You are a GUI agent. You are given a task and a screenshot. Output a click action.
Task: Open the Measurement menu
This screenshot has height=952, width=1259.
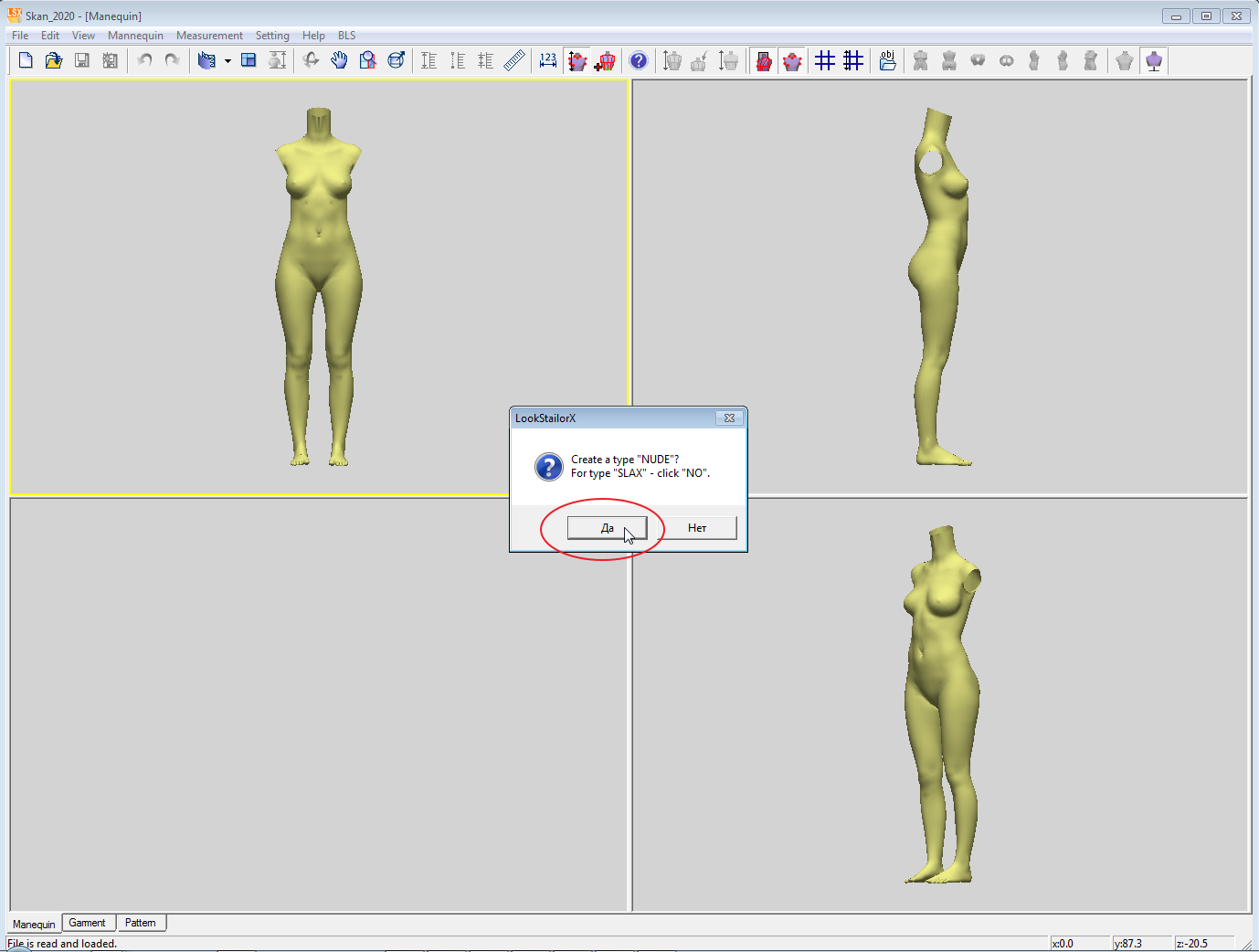pyautogui.click(x=209, y=36)
